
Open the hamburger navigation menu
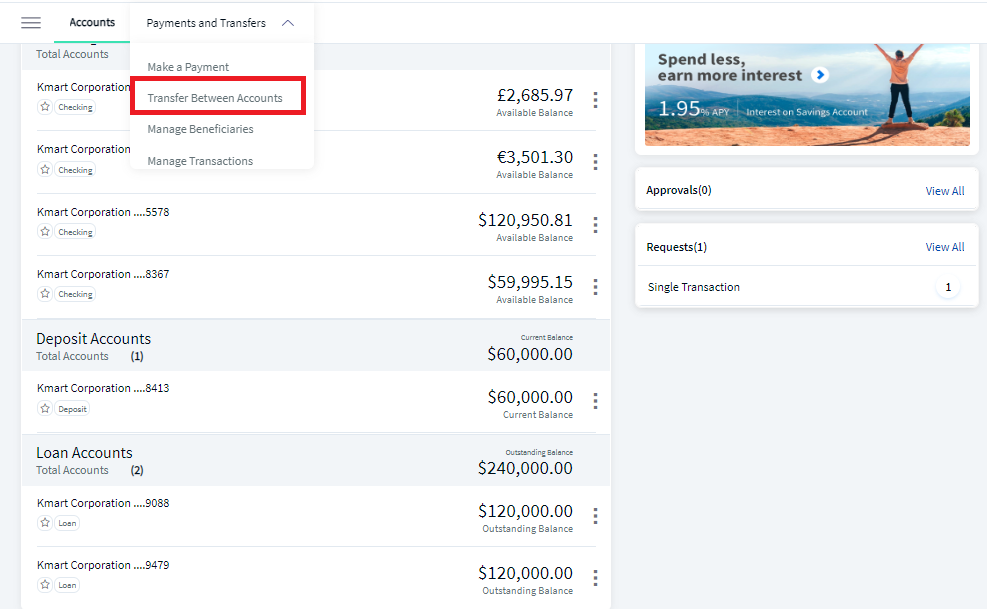31,23
